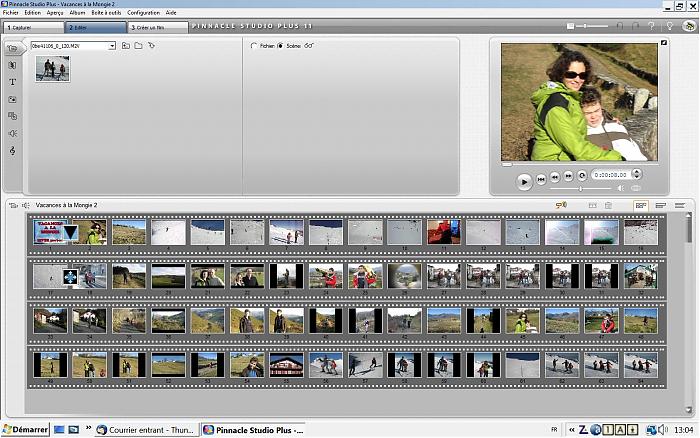This screenshot has height=438, width=700.
Task: Click the redo arrow icon in top bar
Action: [x=635, y=26]
